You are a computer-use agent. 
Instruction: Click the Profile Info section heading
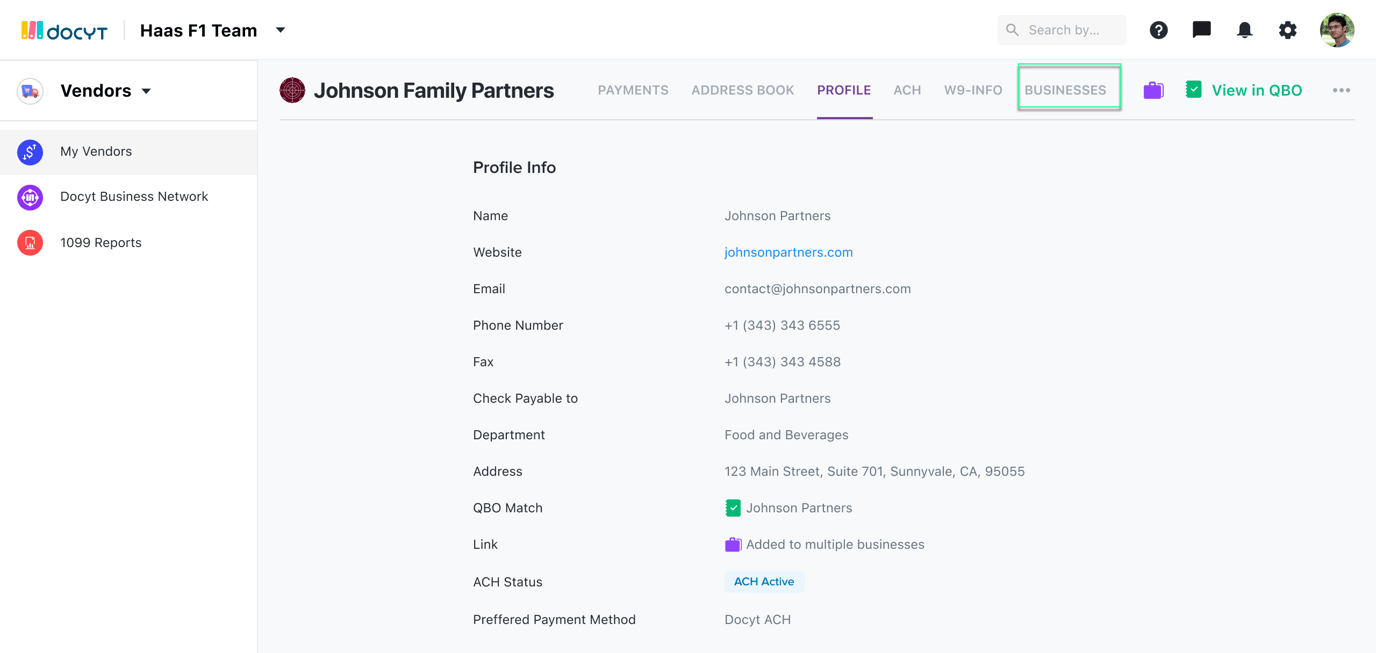pos(514,168)
